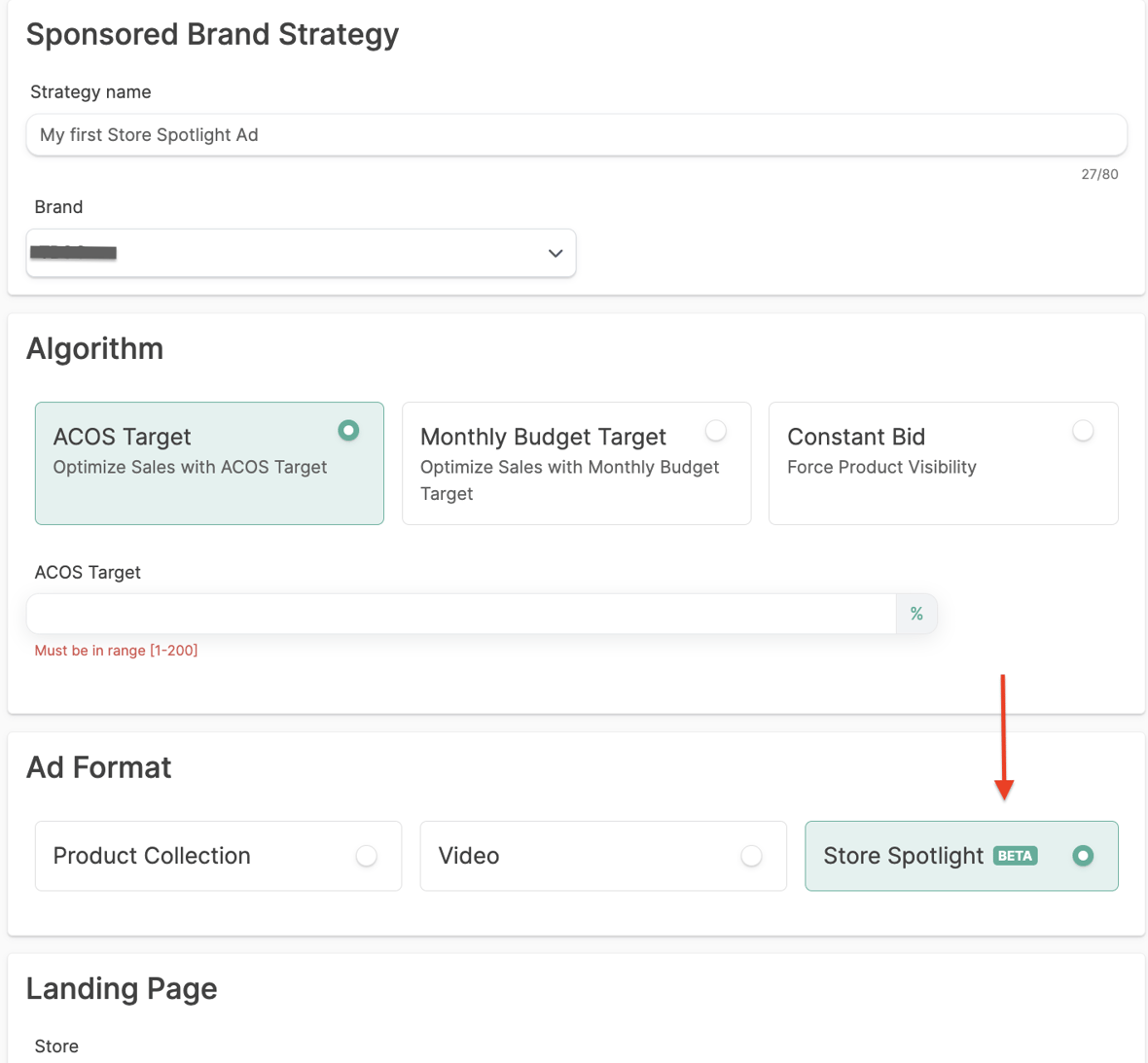This screenshot has width=1148, height=1063.
Task: Click the Store Spotlight label text
Action: click(x=903, y=856)
